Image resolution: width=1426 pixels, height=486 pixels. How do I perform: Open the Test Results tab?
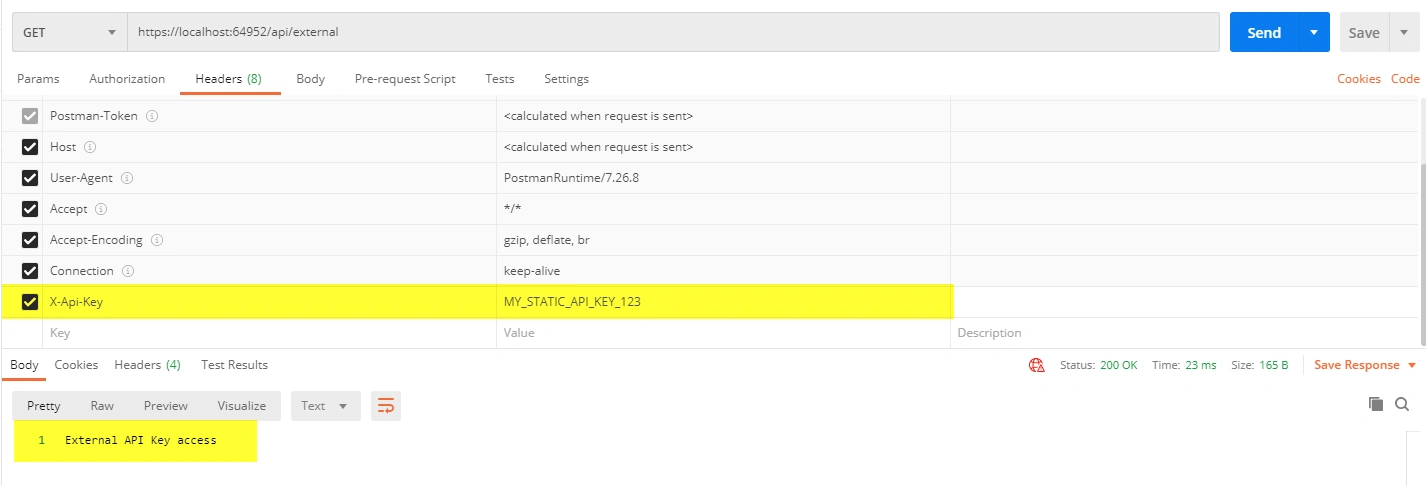pyautogui.click(x=234, y=365)
